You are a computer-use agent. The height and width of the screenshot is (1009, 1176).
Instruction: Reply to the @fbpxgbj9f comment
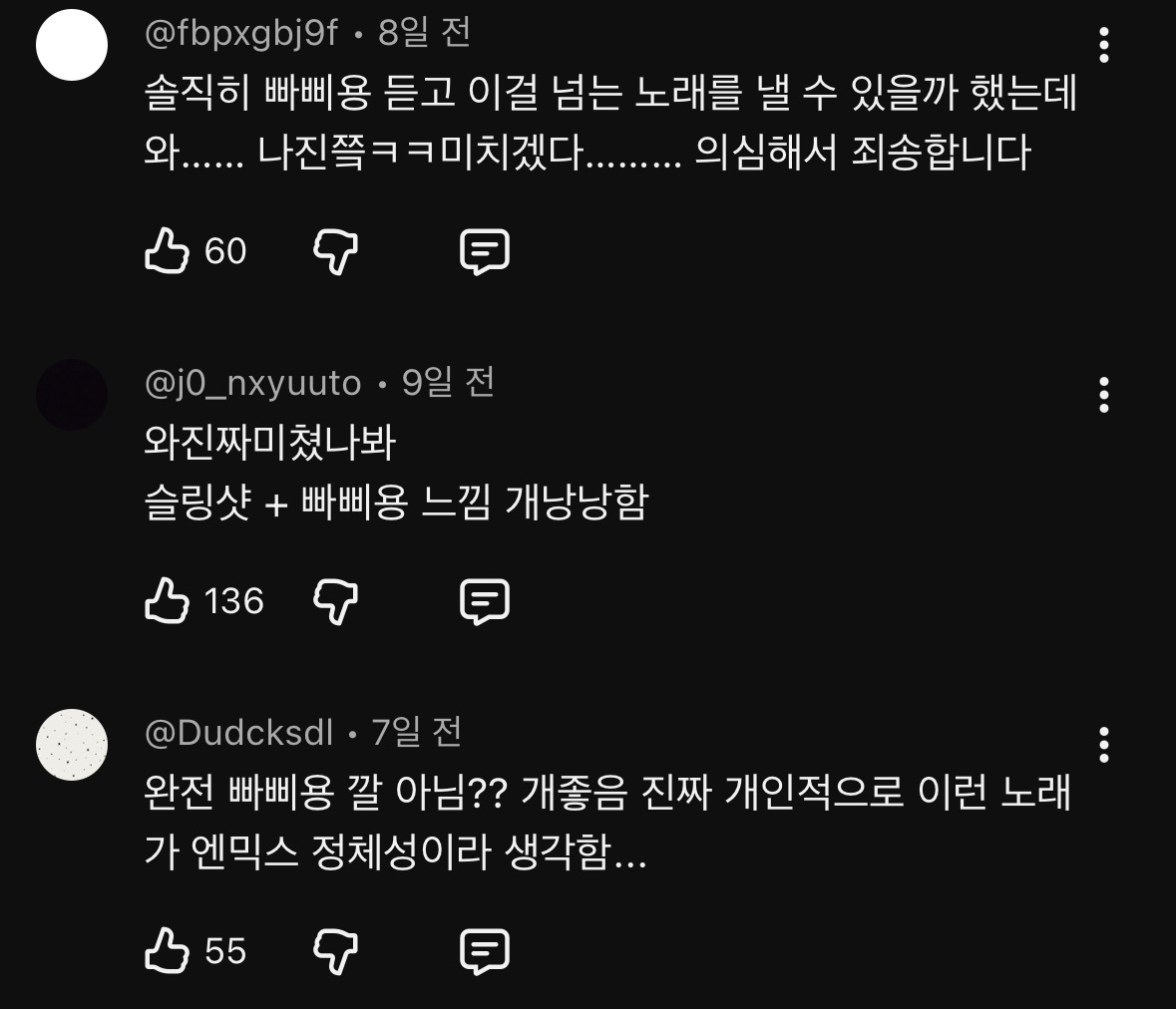coord(485,251)
